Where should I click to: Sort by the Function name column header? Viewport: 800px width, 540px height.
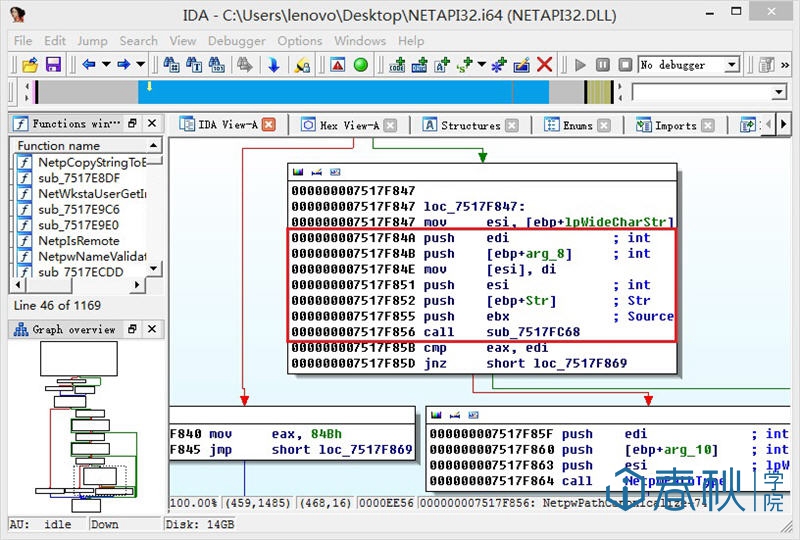coord(85,145)
